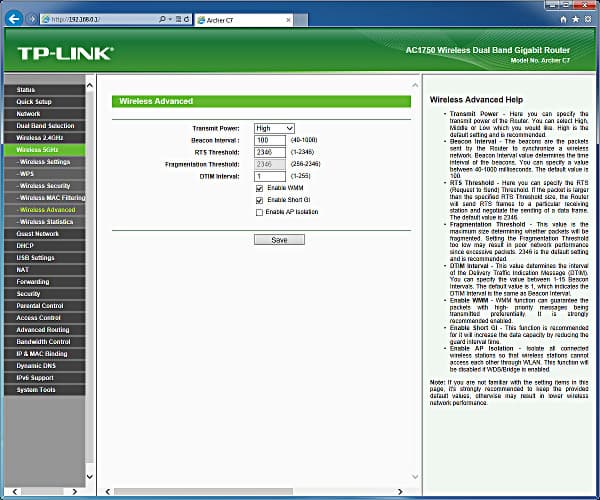Click the Save button
600x500 pixels.
(x=279, y=240)
